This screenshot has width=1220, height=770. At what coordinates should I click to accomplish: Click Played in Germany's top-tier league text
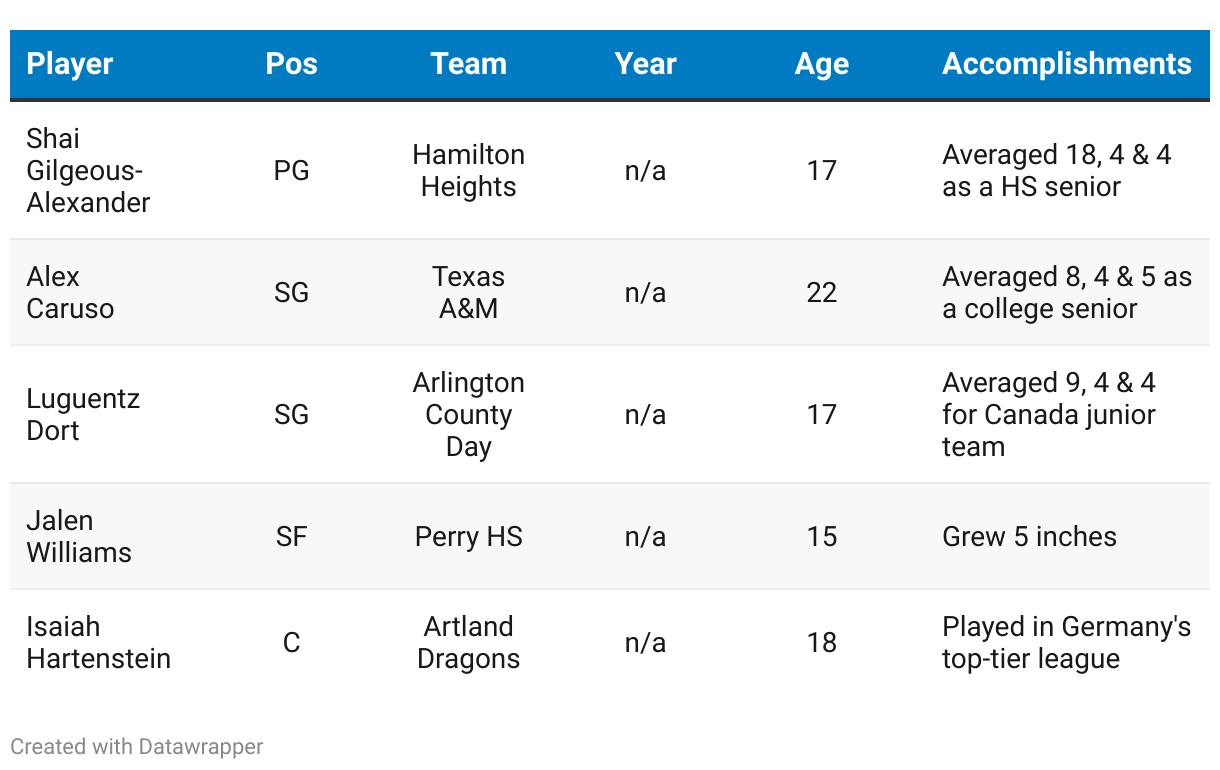pos(1066,642)
